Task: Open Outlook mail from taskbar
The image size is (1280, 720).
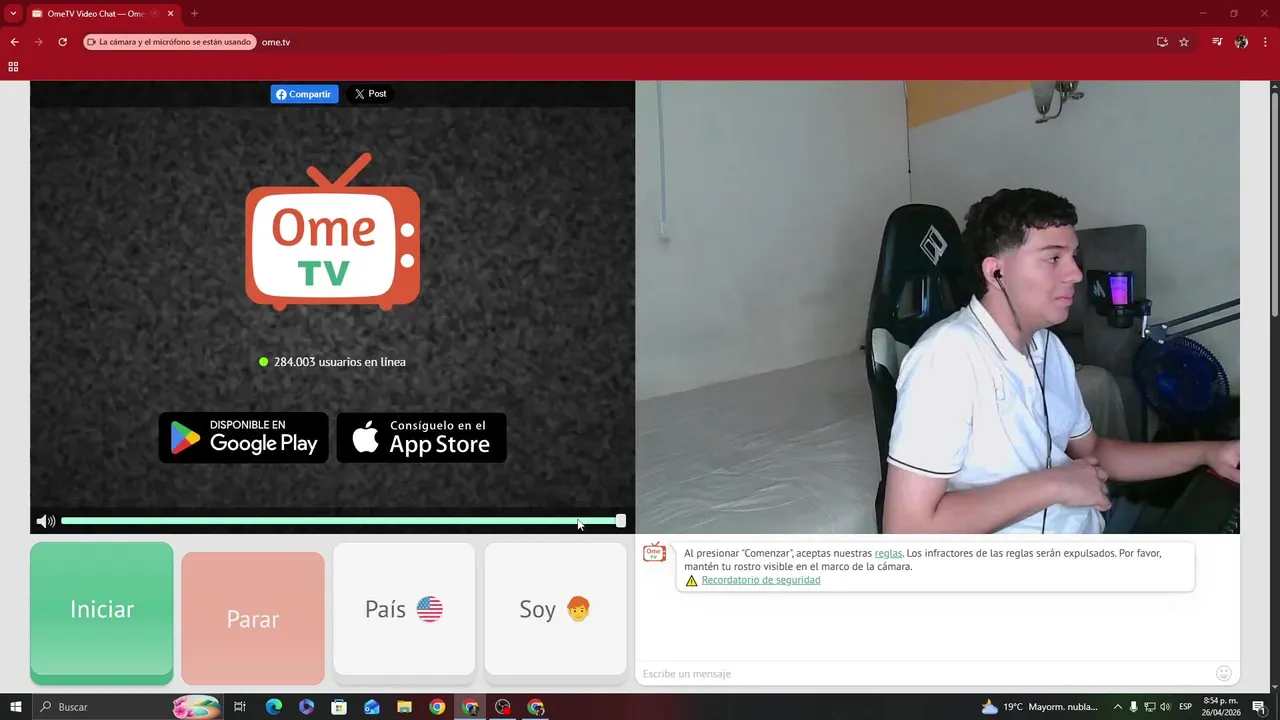Action: pos(372,707)
